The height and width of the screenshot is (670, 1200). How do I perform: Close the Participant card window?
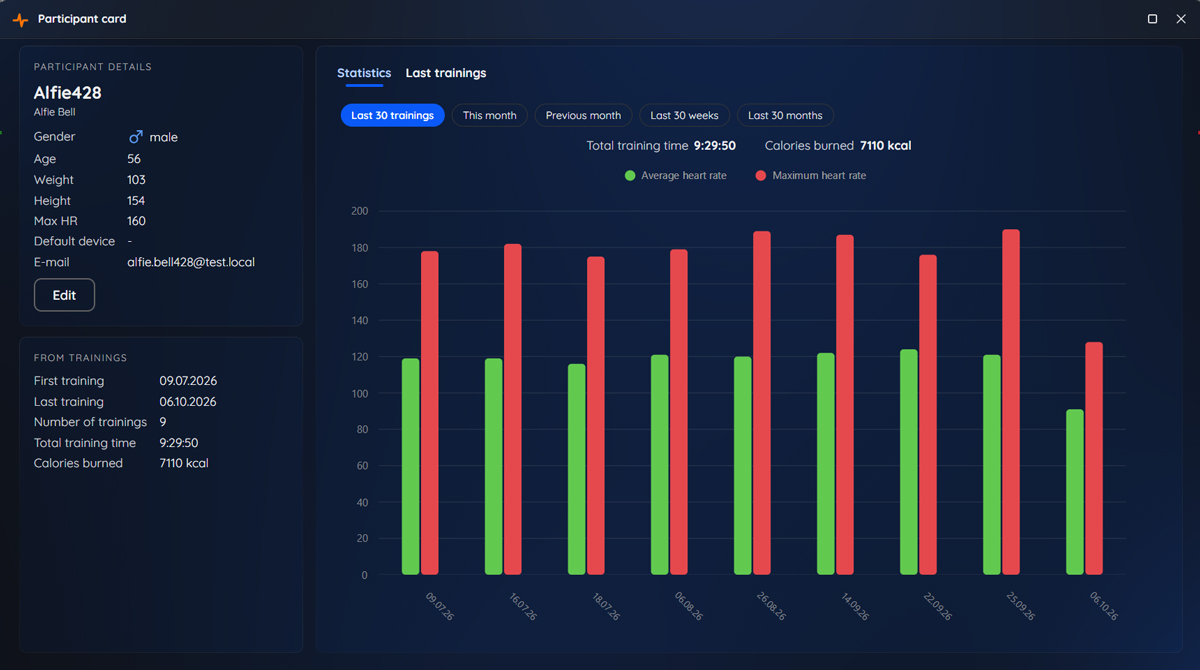click(1180, 19)
